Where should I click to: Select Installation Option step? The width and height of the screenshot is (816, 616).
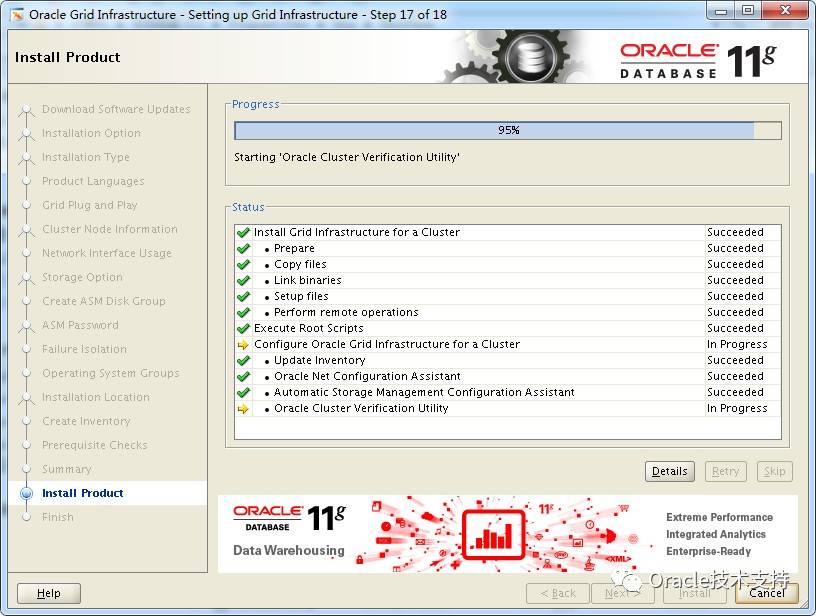coord(91,133)
